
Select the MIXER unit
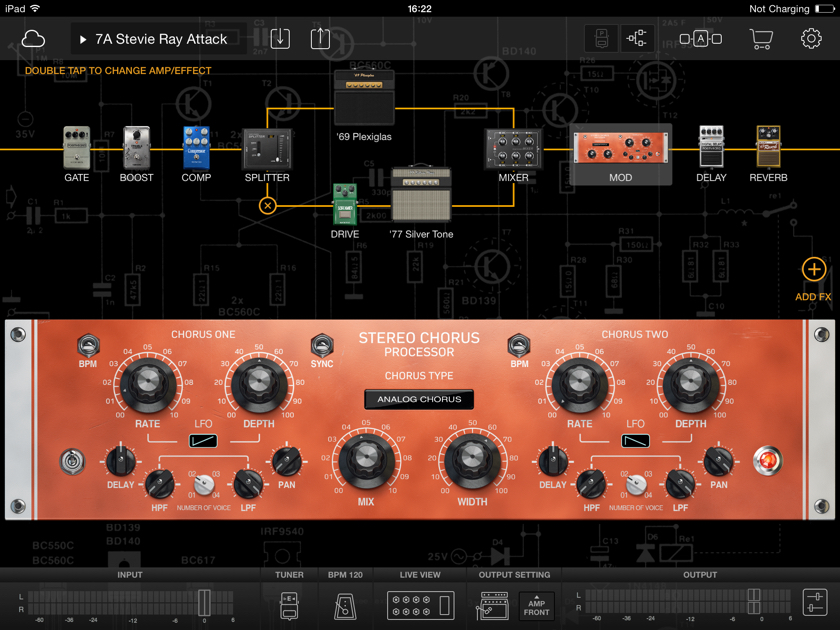pos(513,149)
